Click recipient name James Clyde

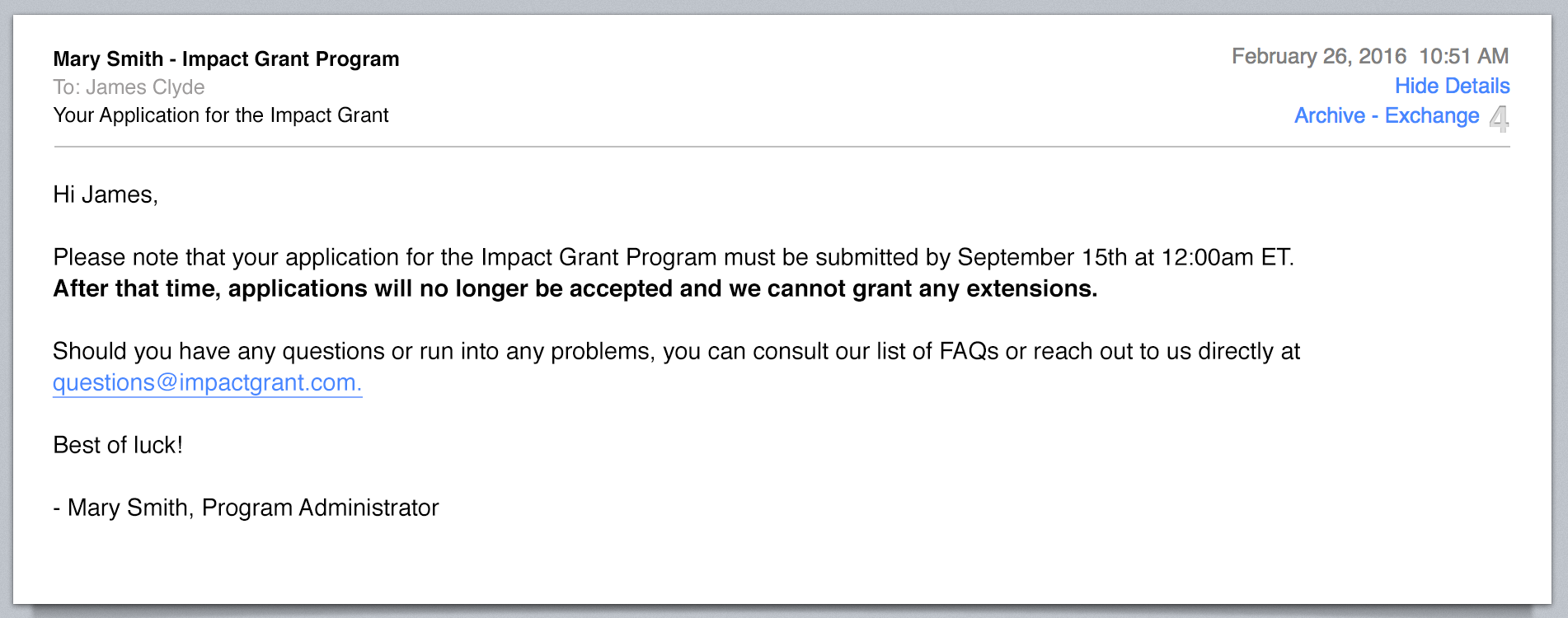(x=145, y=87)
